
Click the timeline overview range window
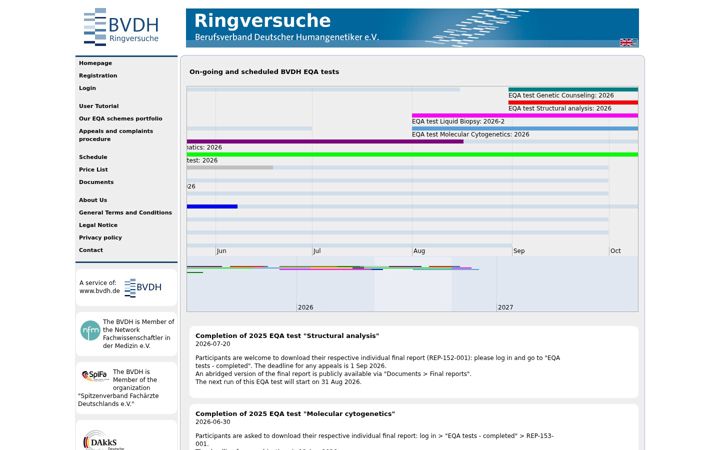point(413,284)
